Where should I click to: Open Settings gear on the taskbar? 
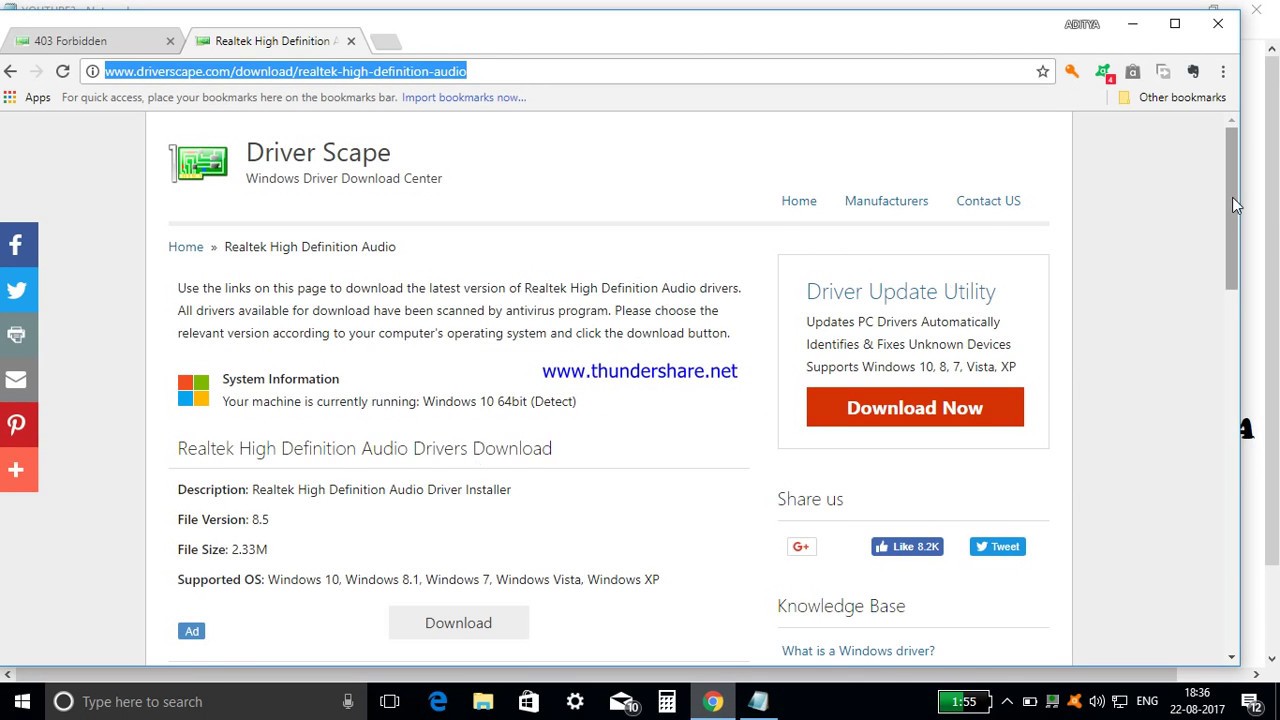click(x=575, y=701)
